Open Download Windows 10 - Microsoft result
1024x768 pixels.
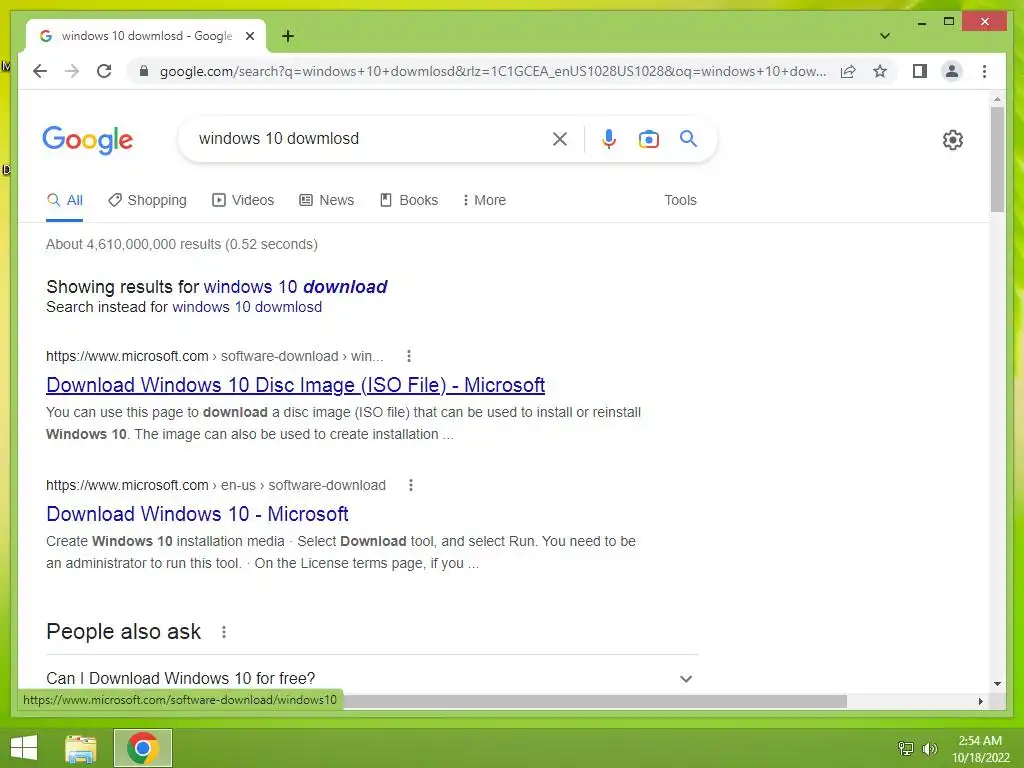pos(197,514)
